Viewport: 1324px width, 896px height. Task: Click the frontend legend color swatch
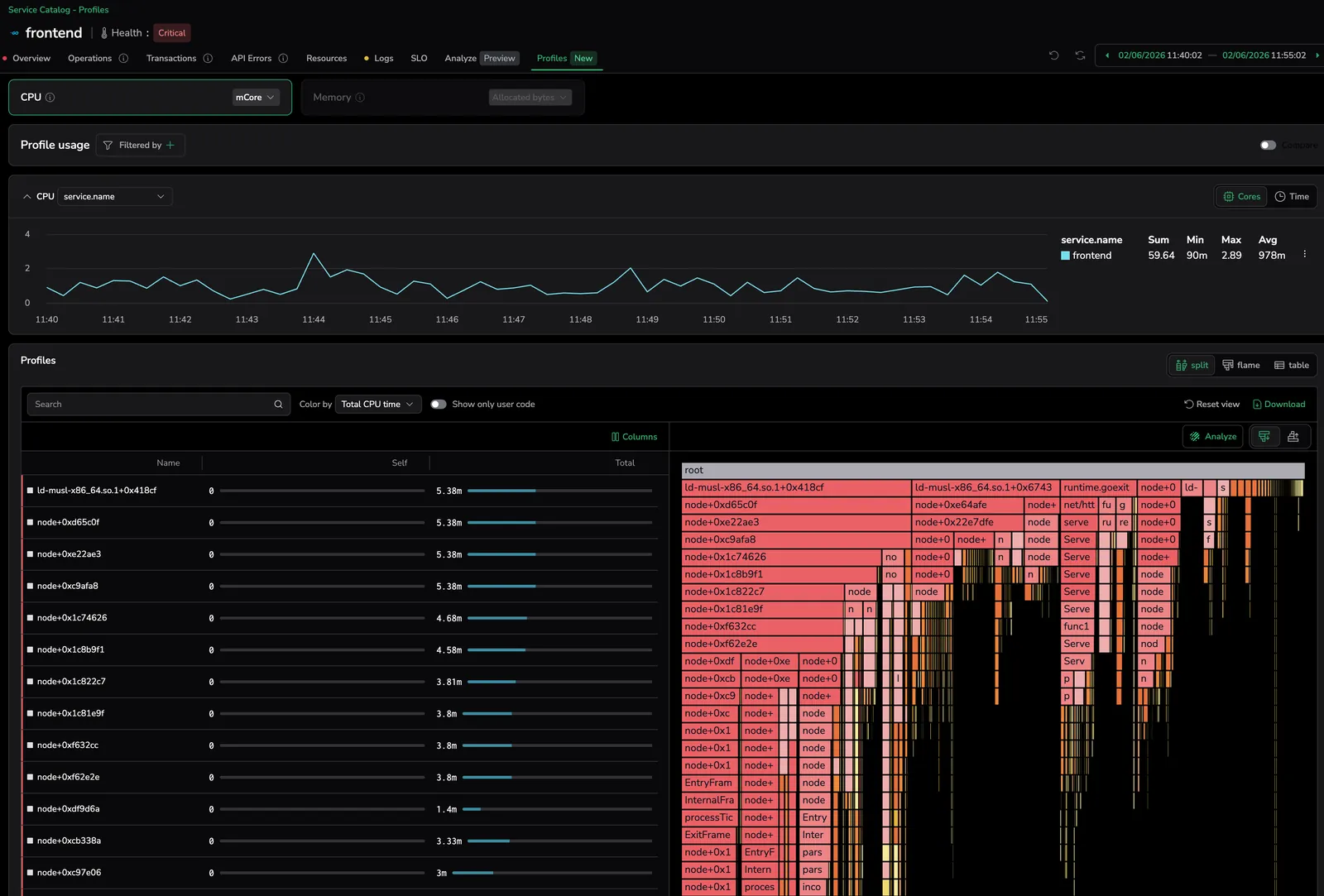click(1065, 256)
